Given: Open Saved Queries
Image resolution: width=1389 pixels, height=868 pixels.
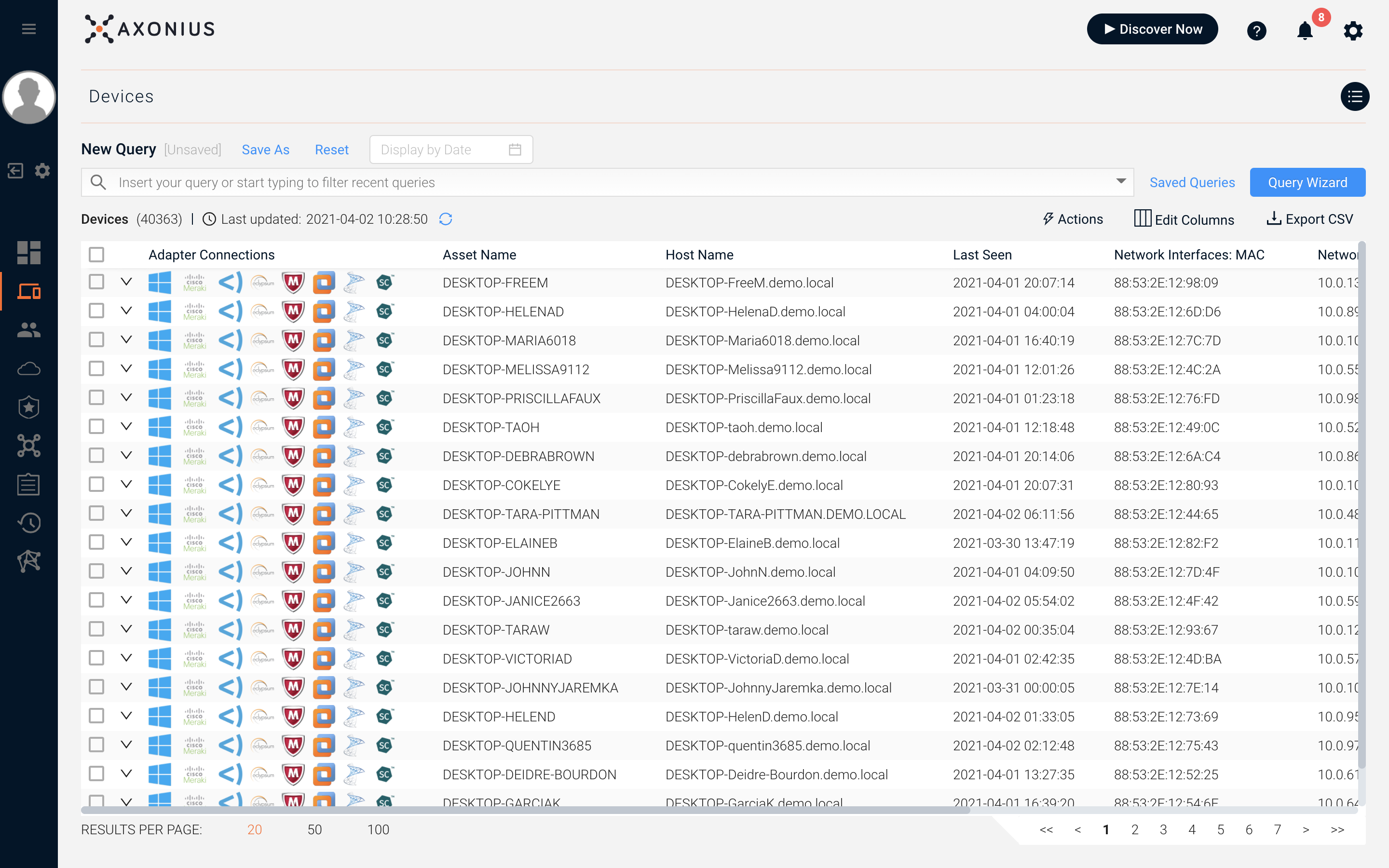Looking at the screenshot, I should pos(1192,182).
